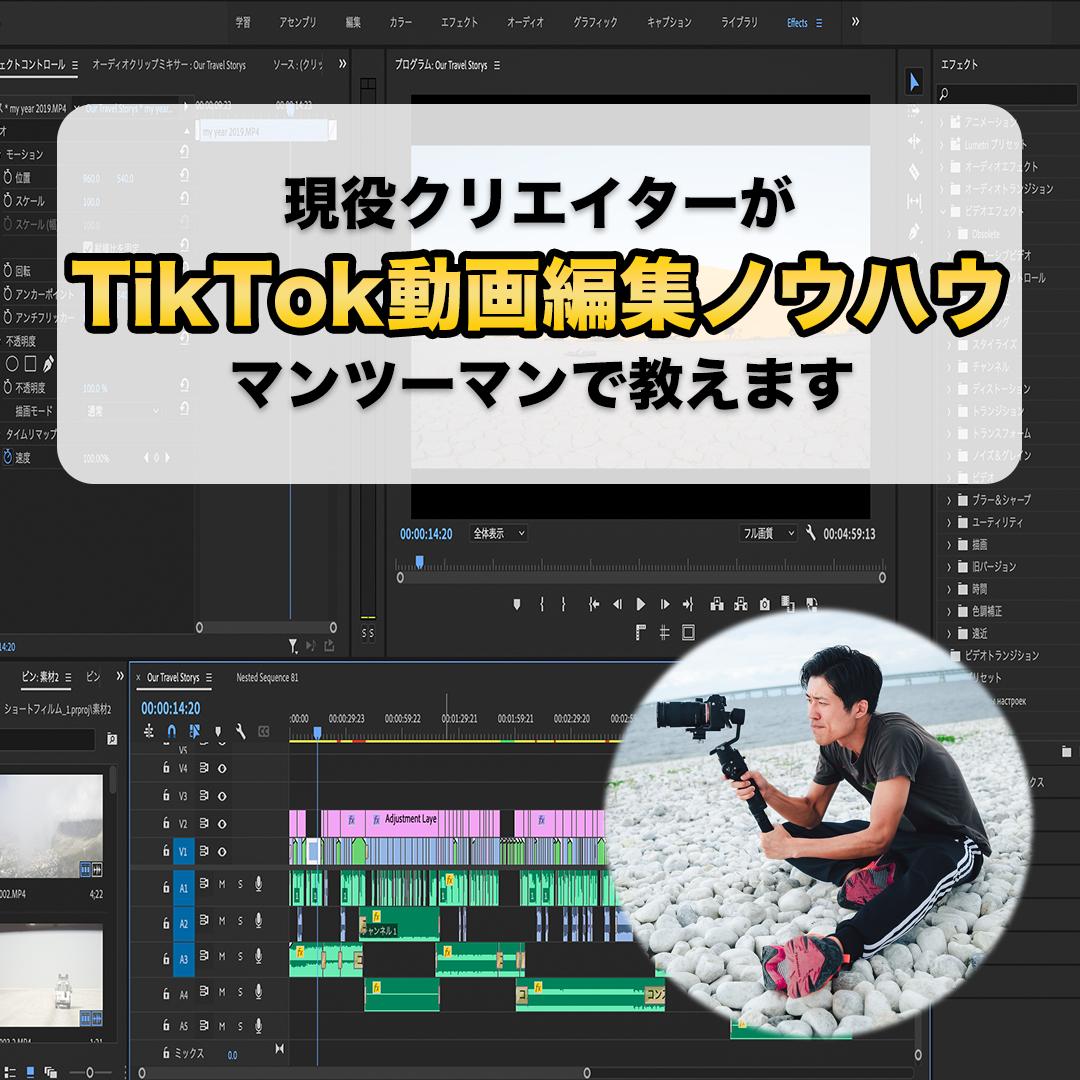The height and width of the screenshot is (1080, 1080).
Task: Add a marker in the Program monitor
Action: (517, 605)
